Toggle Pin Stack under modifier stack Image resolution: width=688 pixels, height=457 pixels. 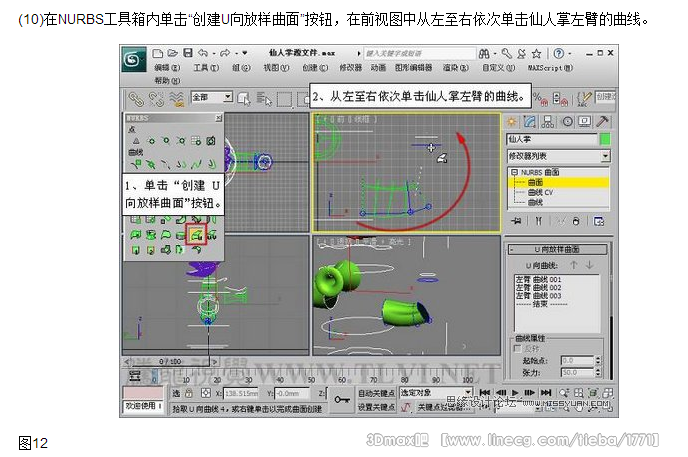(x=516, y=221)
